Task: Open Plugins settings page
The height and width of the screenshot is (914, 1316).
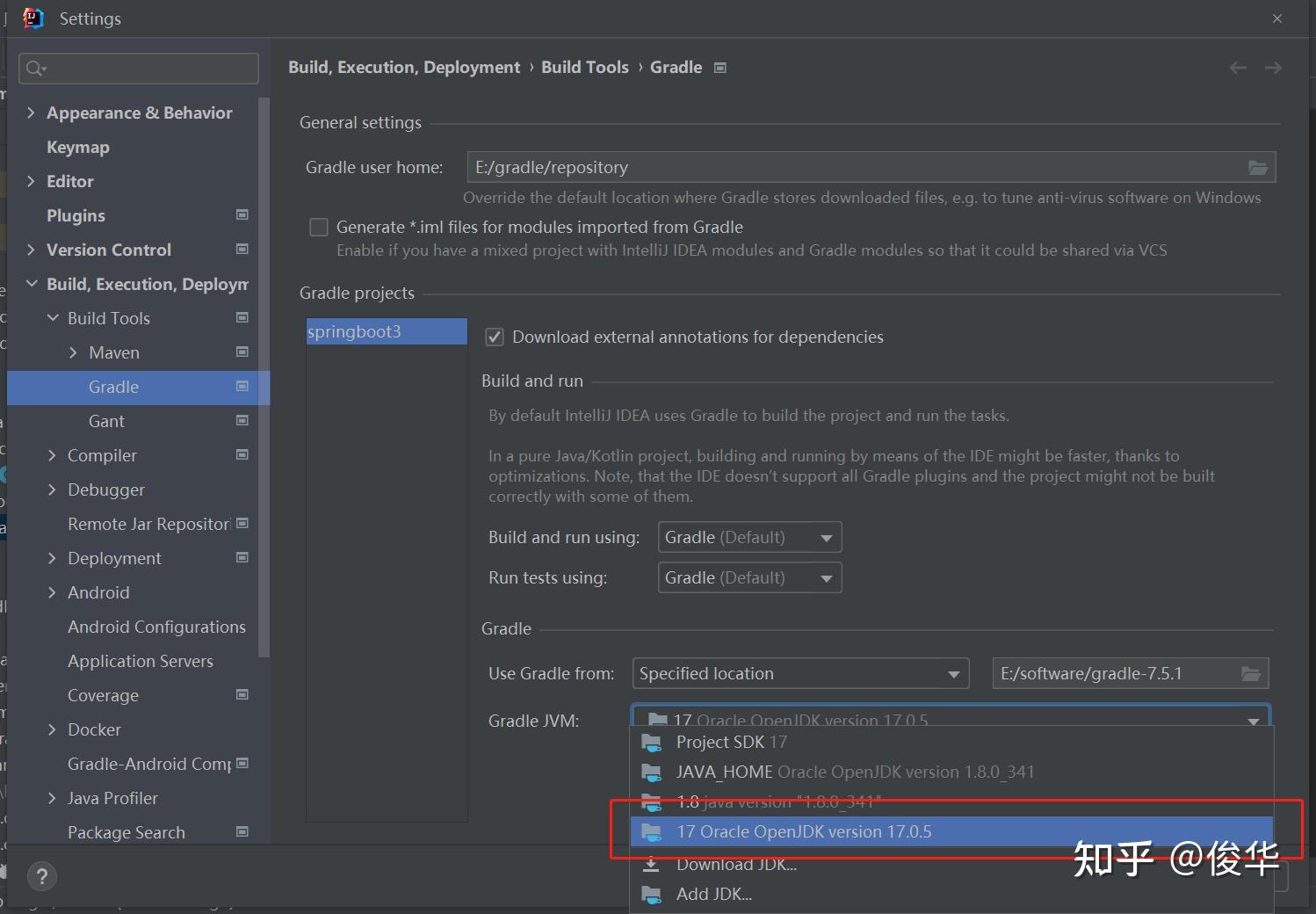Action: pos(76,215)
